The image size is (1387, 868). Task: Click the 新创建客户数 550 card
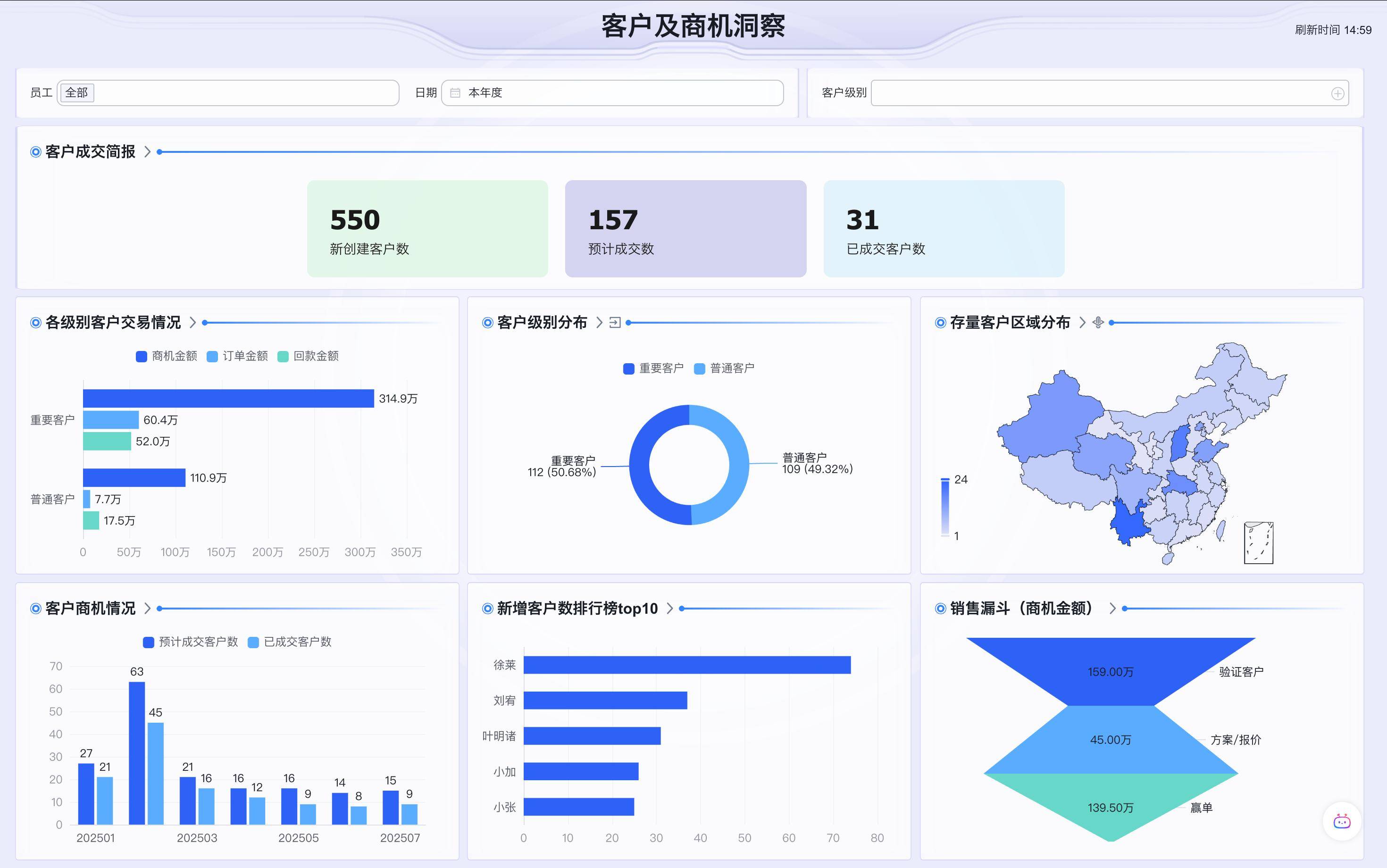coord(427,228)
